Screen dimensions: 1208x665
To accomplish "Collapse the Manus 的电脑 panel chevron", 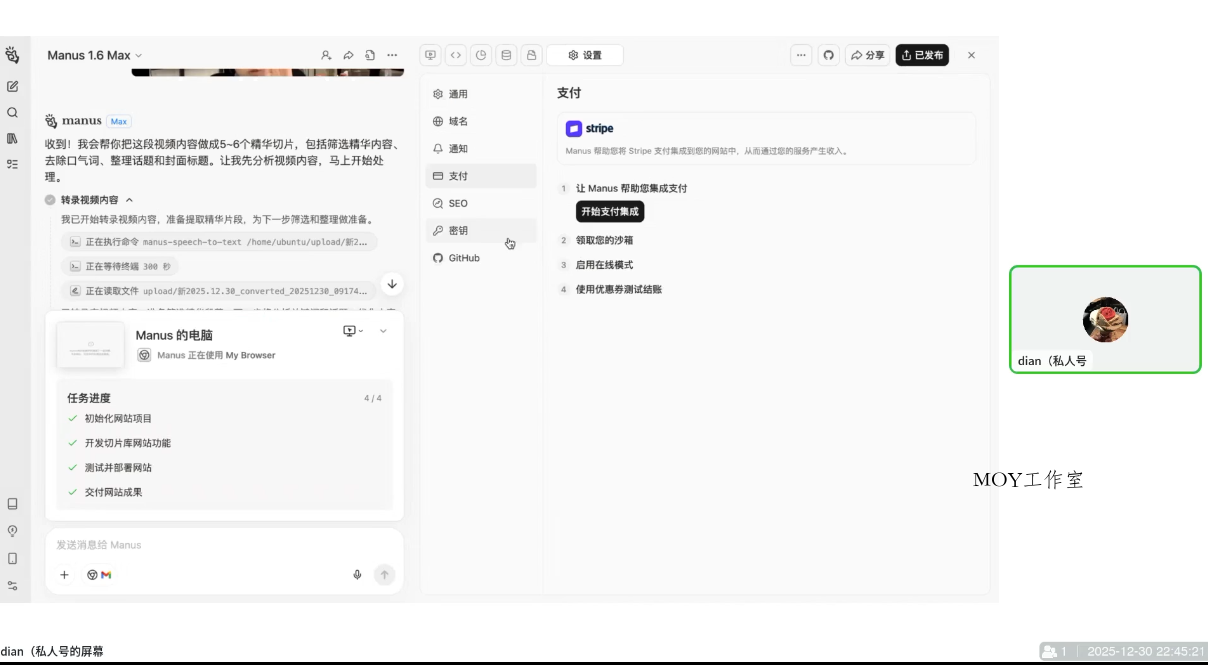I will coord(381,331).
